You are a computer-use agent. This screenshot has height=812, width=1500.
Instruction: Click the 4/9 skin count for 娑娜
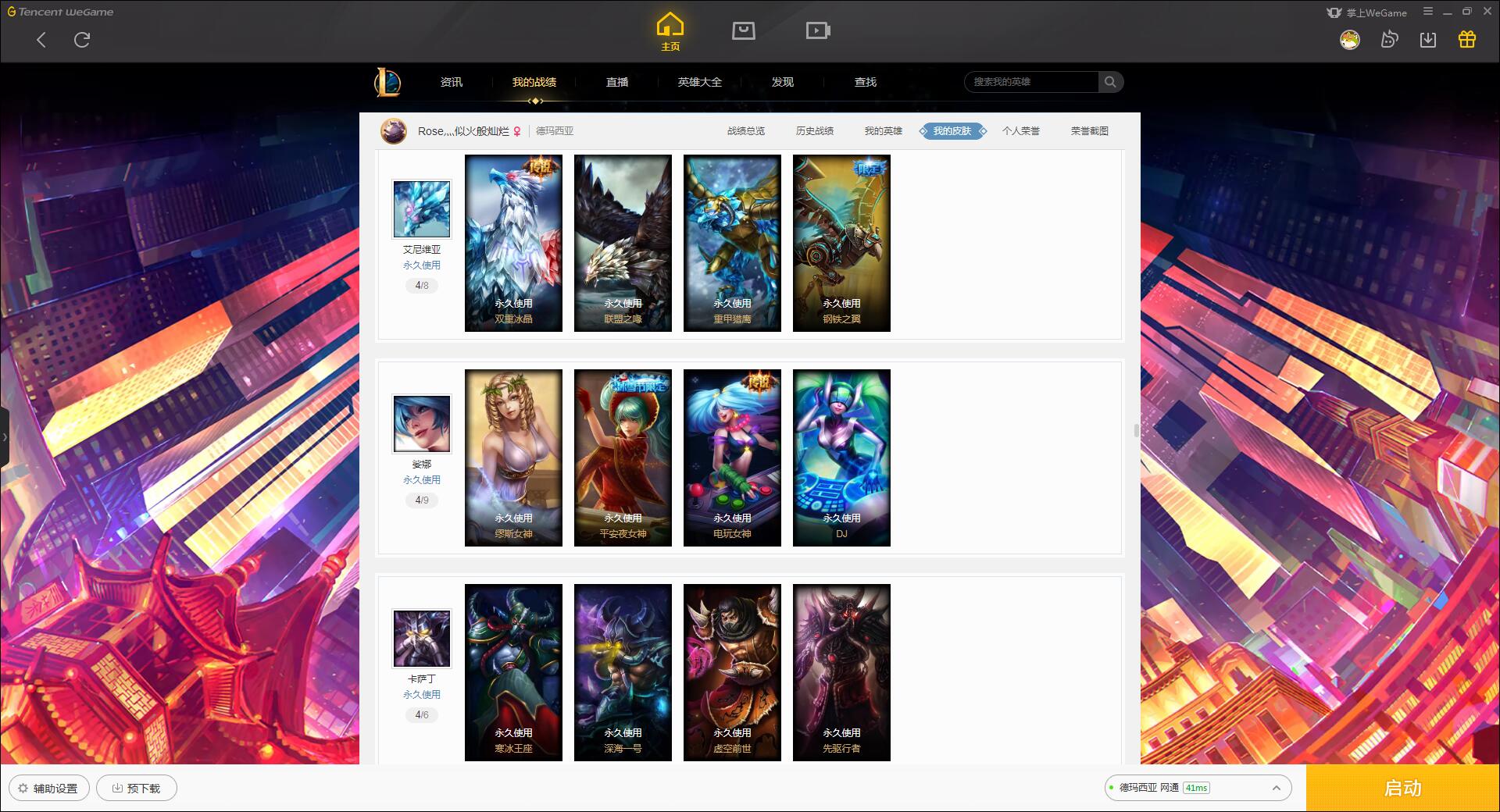[422, 500]
